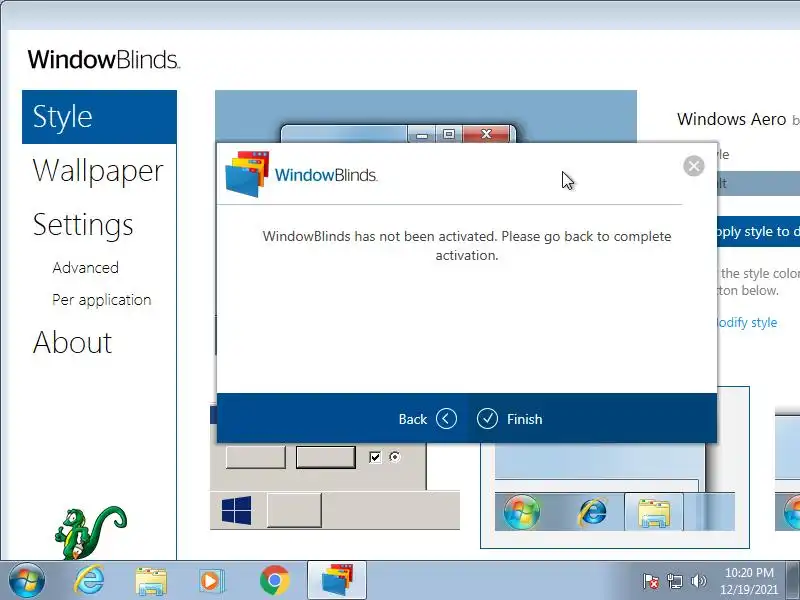
Task: Click the WindowBlinds title logo at top left
Action: 104,59
